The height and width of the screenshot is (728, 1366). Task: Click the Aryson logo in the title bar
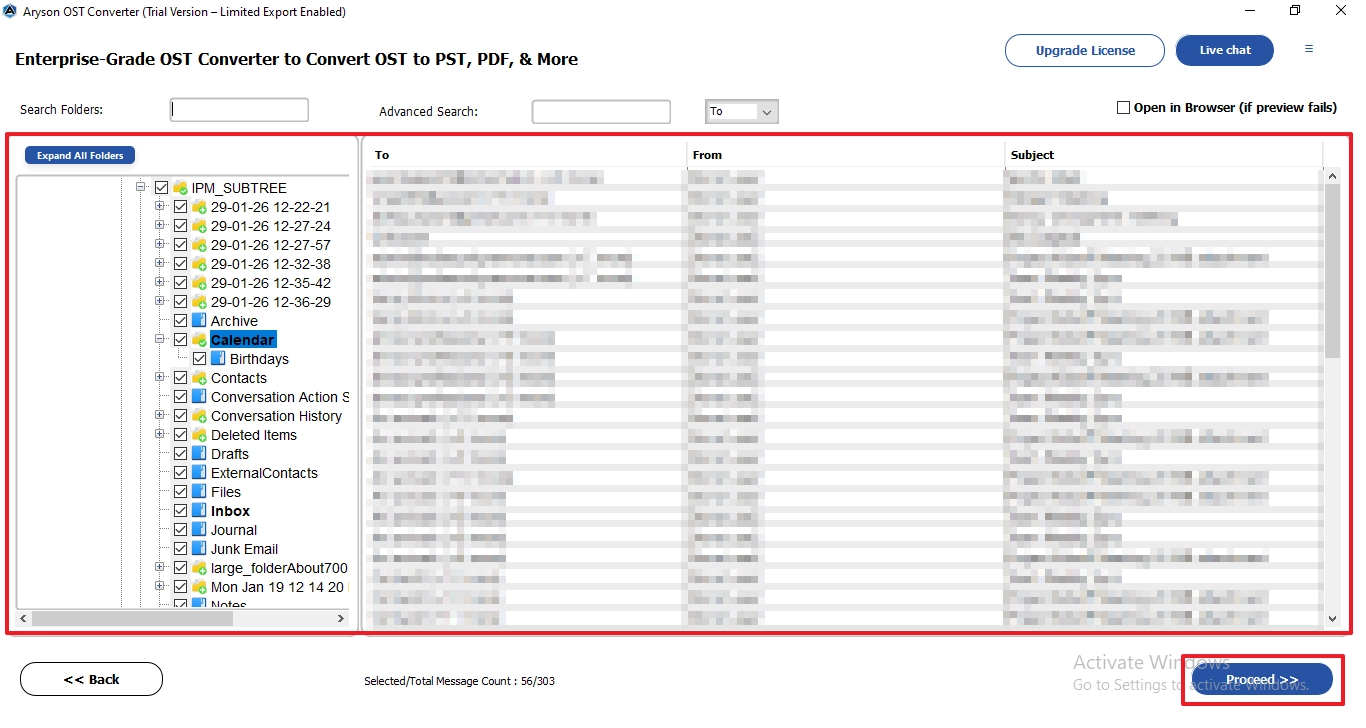11,11
